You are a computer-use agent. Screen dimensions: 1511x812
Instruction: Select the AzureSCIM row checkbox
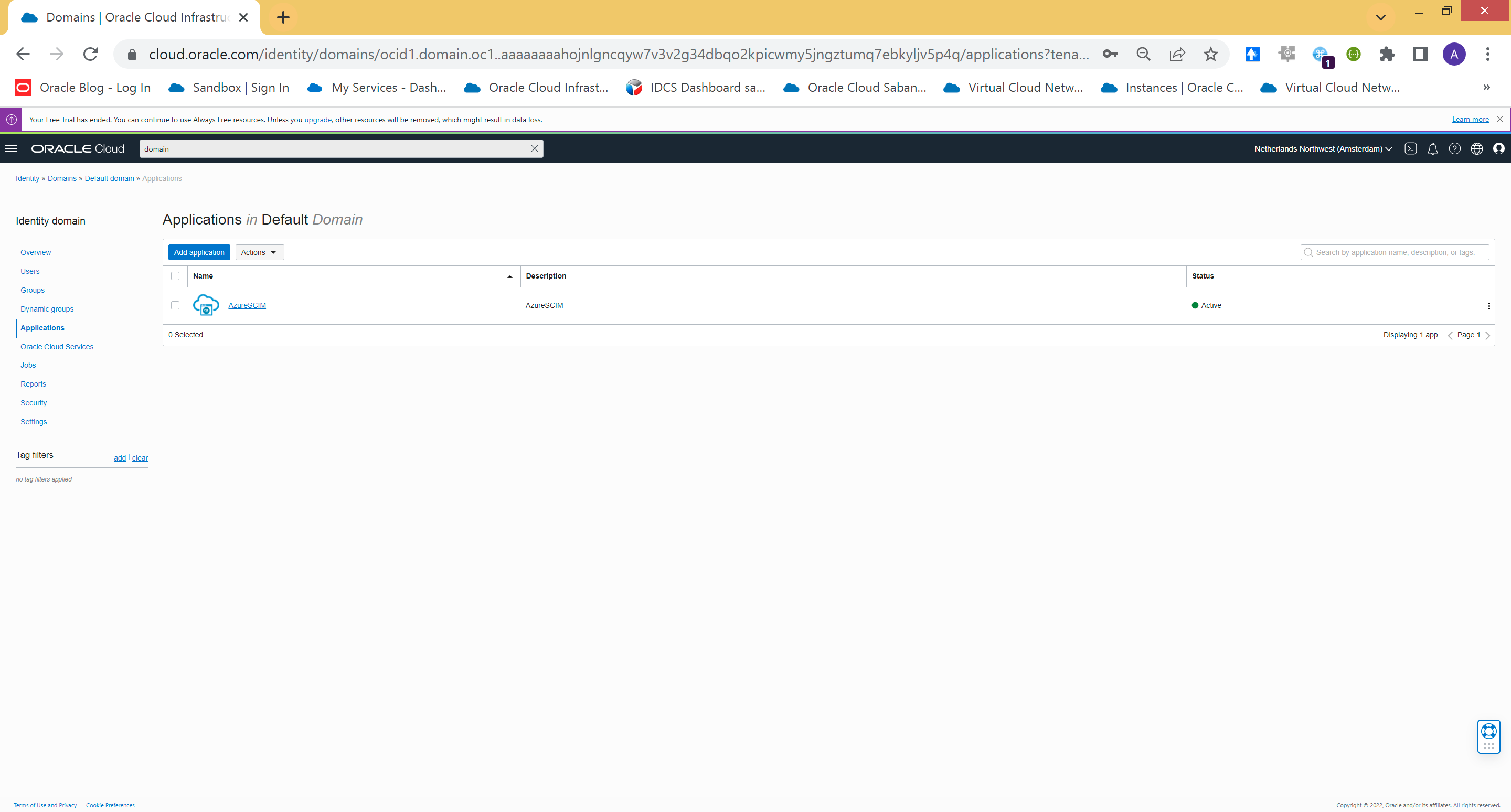pos(175,305)
